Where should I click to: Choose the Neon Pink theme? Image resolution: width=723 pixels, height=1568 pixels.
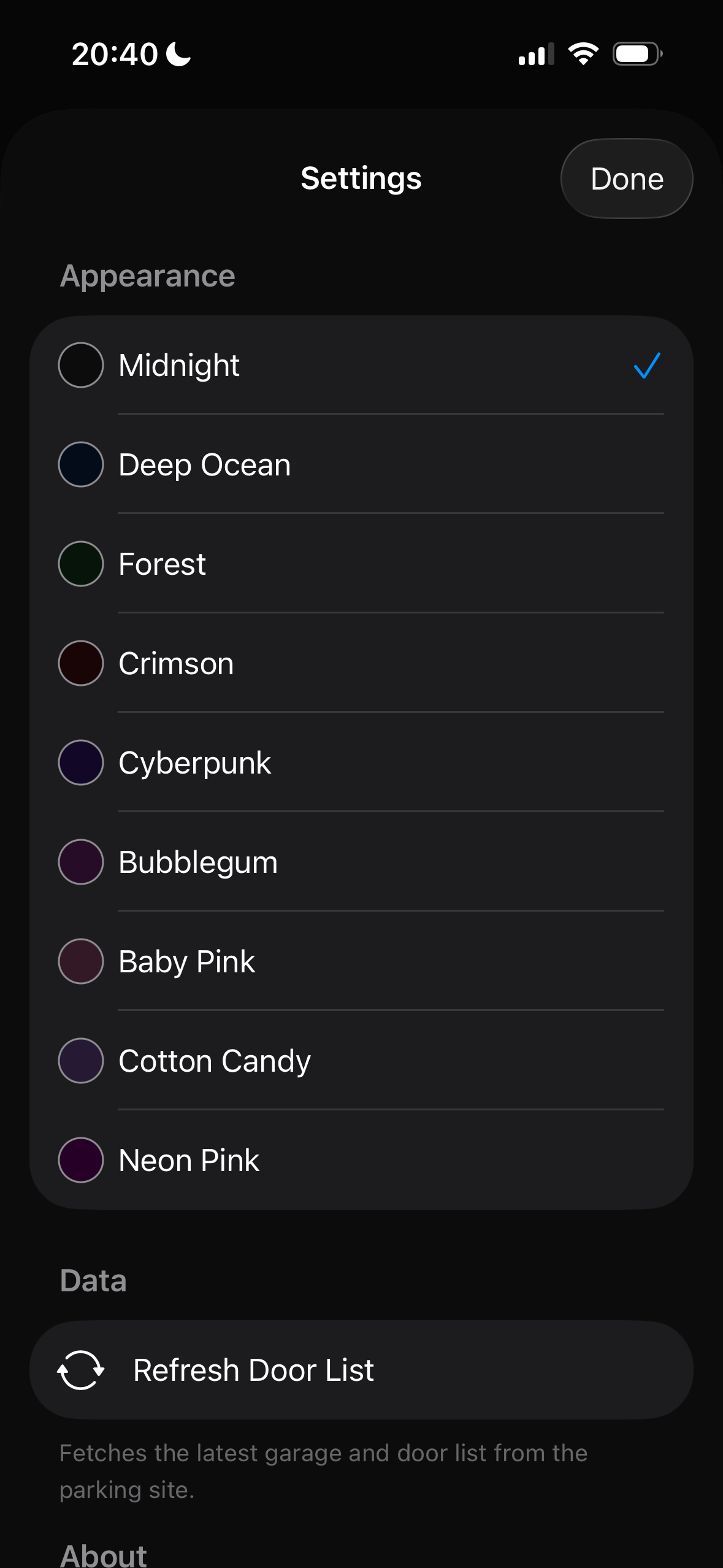point(361,1160)
